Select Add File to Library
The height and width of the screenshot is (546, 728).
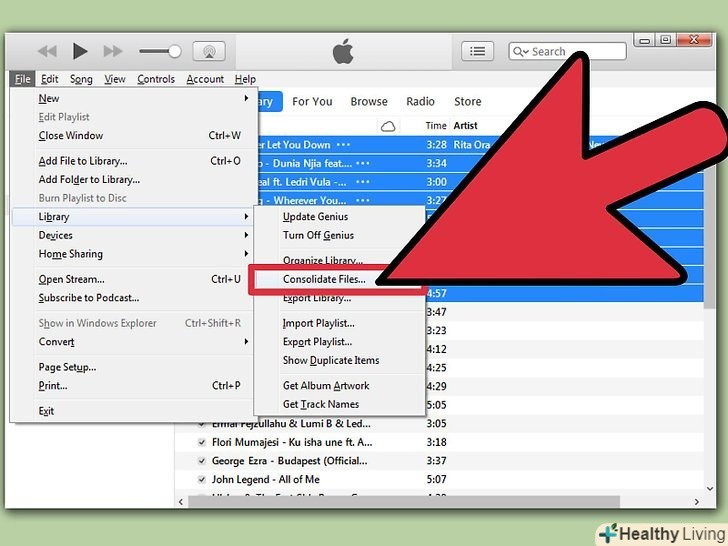pyautogui.click(x=135, y=161)
